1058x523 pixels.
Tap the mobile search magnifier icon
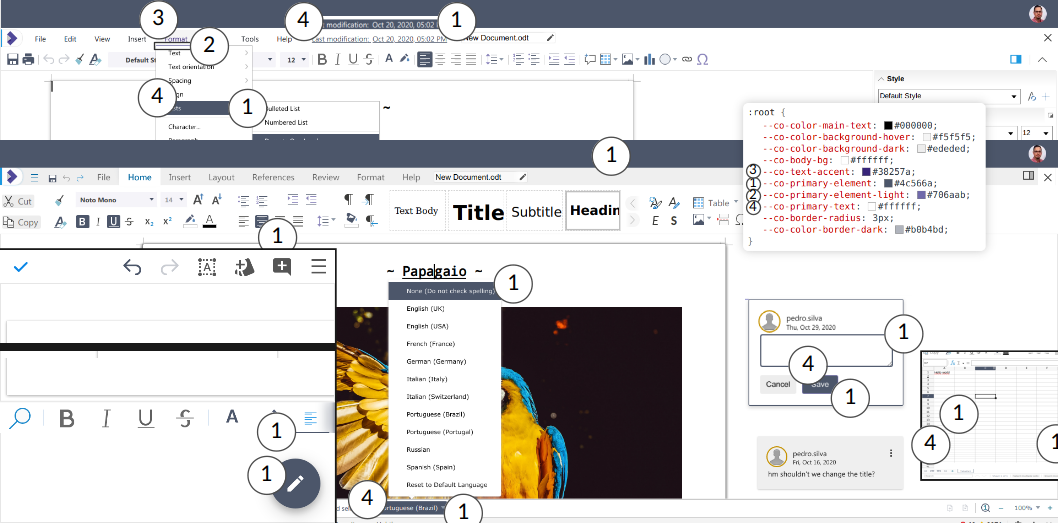point(20,418)
